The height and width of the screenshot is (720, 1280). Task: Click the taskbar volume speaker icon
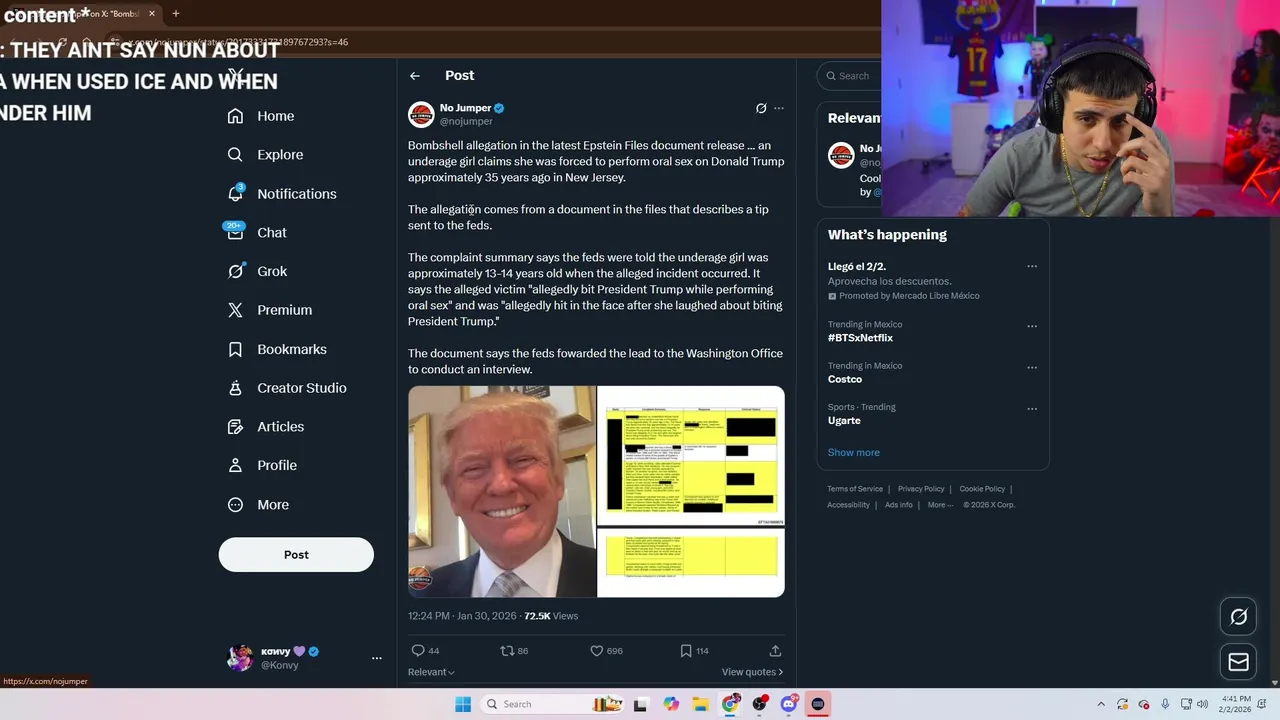[x=1202, y=704]
